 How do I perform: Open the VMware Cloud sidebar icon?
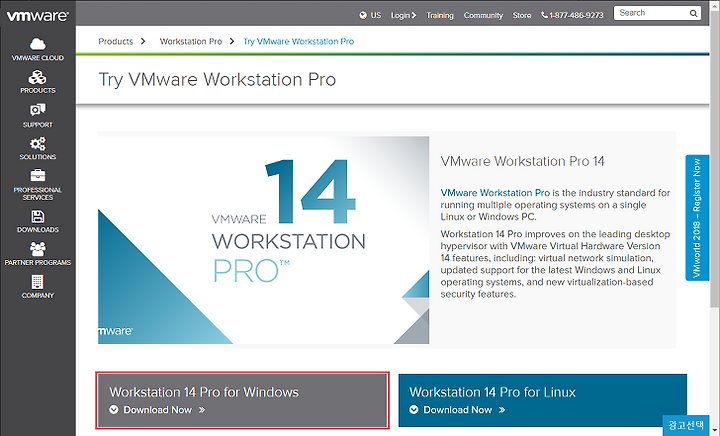[38, 44]
